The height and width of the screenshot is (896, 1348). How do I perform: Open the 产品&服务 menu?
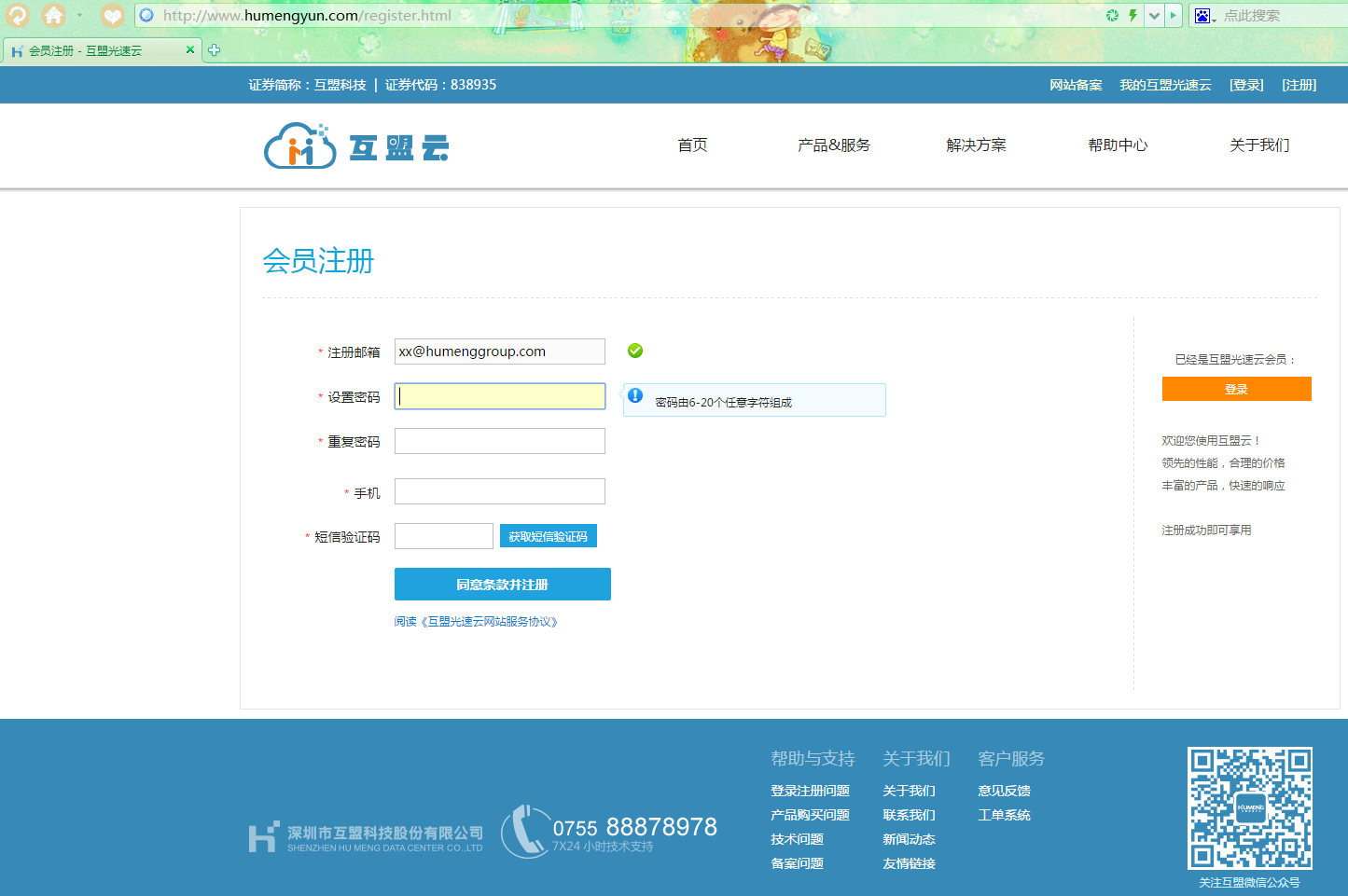(x=833, y=145)
